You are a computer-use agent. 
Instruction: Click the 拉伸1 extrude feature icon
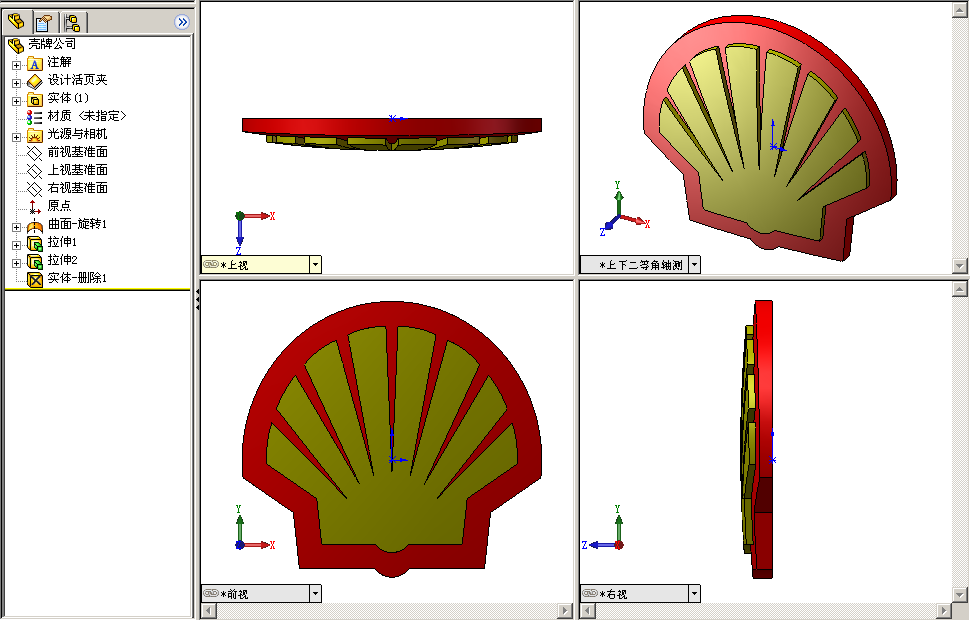click(35, 244)
